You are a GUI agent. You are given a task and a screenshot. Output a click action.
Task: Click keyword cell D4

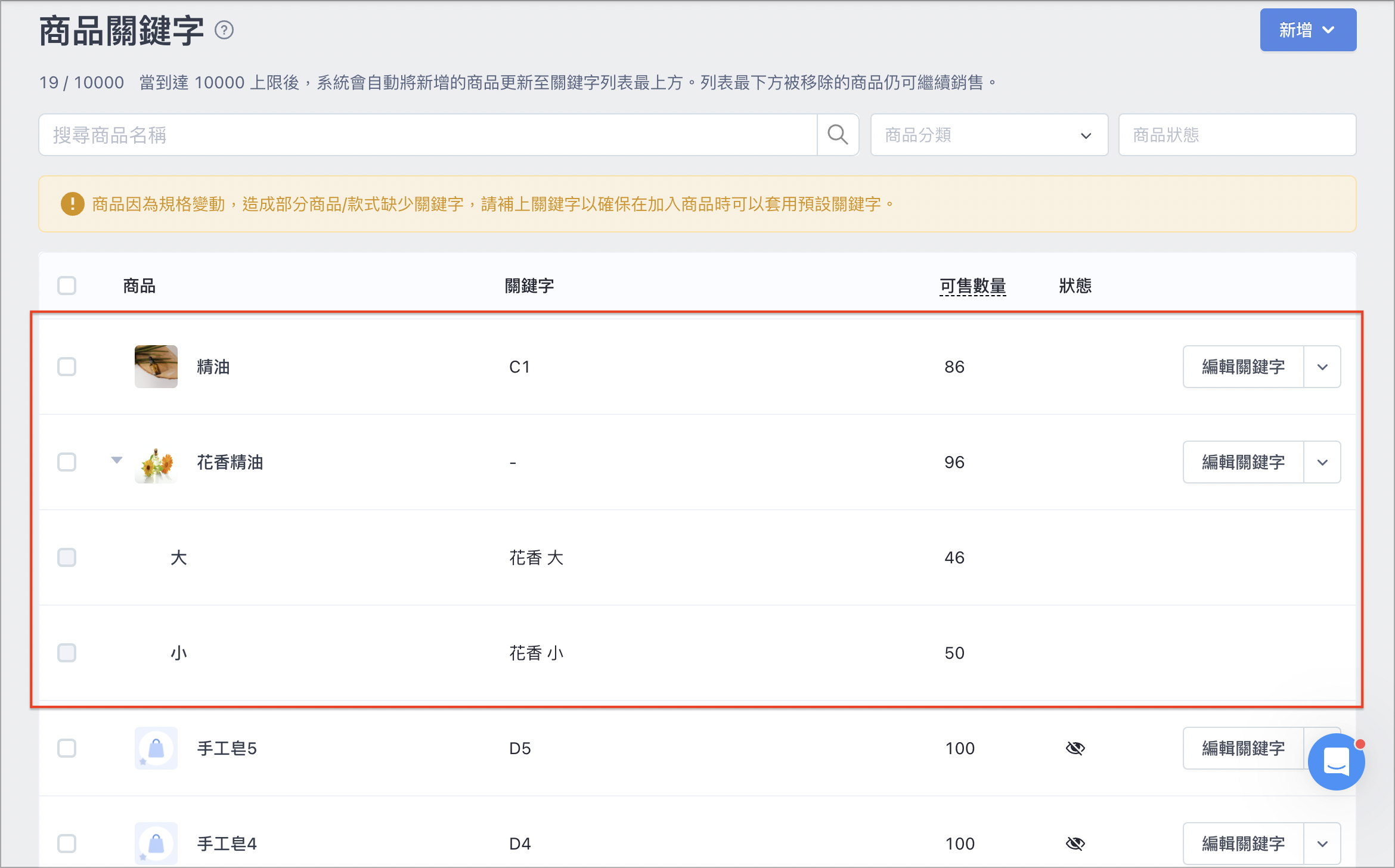click(x=520, y=844)
